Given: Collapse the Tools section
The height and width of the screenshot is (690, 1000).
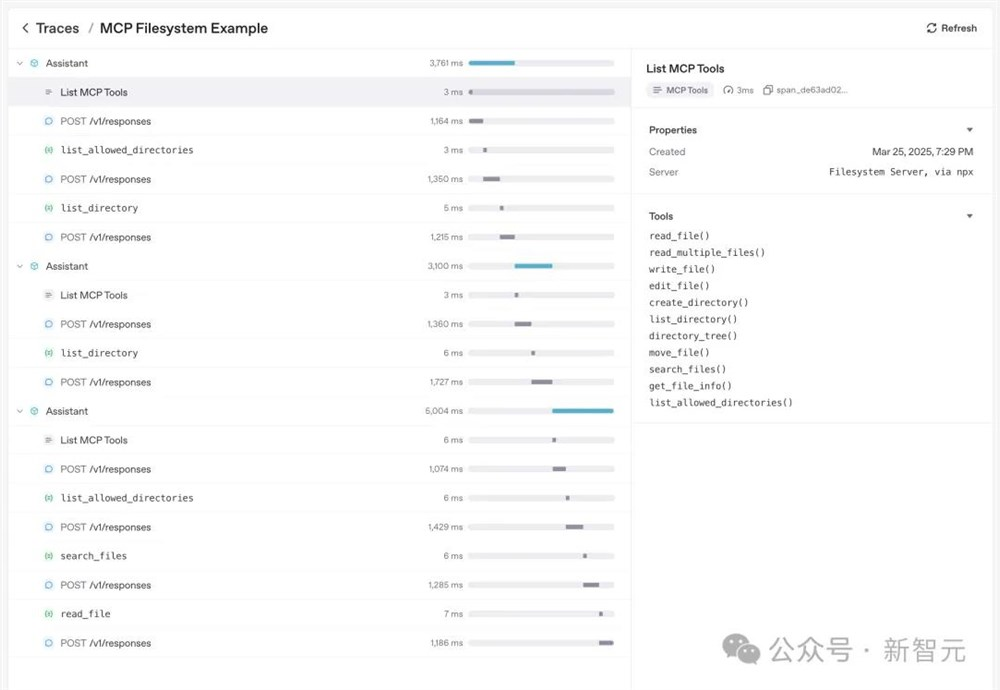Looking at the screenshot, I should click(x=969, y=216).
